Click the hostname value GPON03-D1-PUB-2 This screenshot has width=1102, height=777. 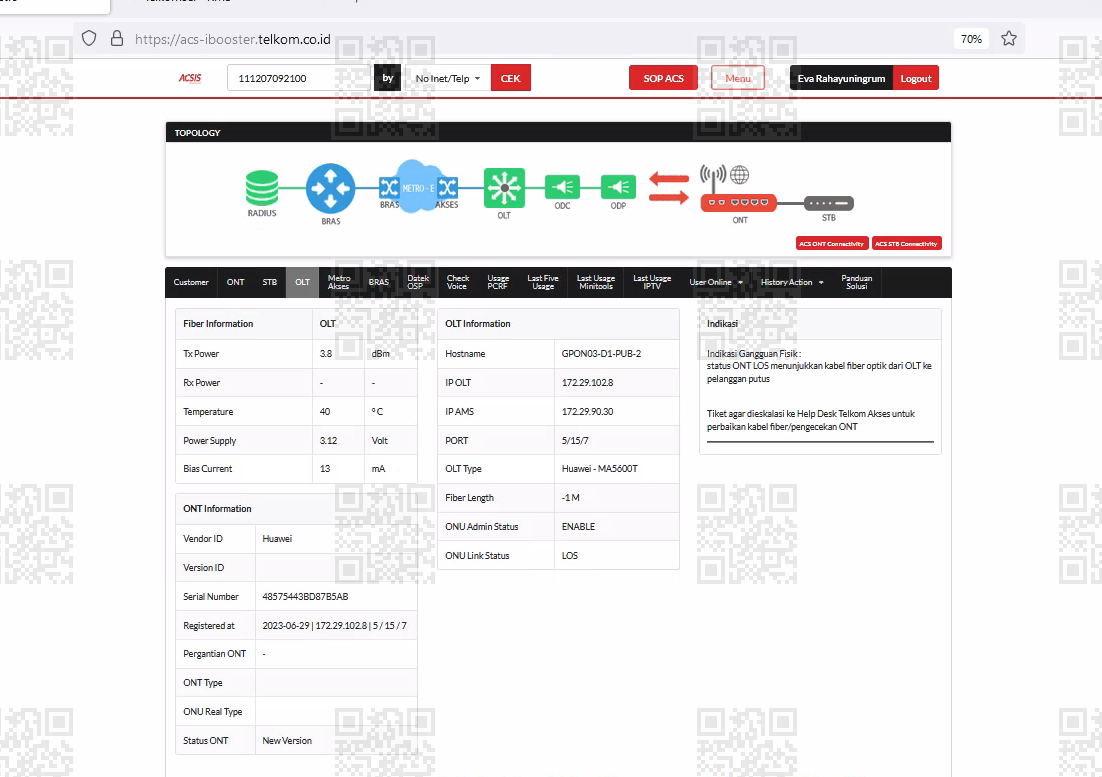[x=601, y=353]
